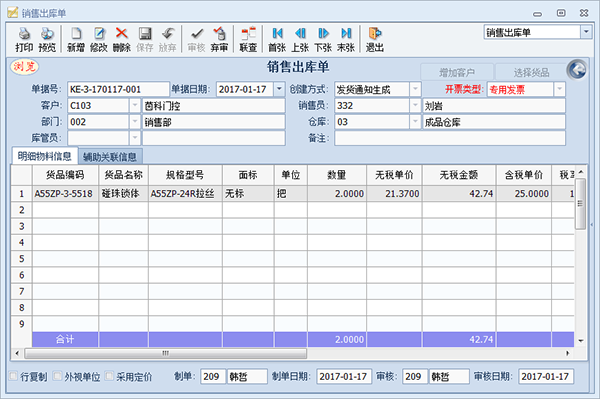Expand the 部门 dropdown

click(135, 122)
